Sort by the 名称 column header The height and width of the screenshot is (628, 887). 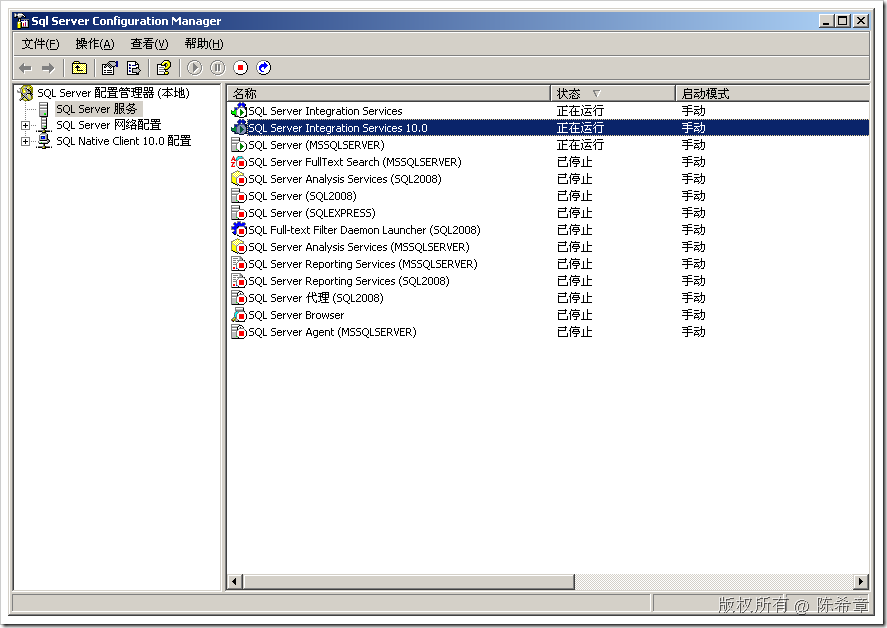389,93
